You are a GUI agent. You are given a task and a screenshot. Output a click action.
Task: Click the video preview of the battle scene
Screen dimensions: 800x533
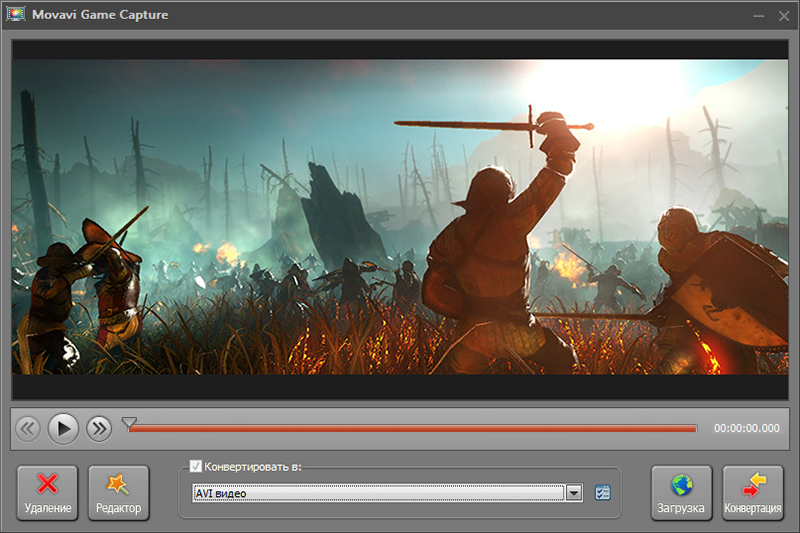coord(400,217)
